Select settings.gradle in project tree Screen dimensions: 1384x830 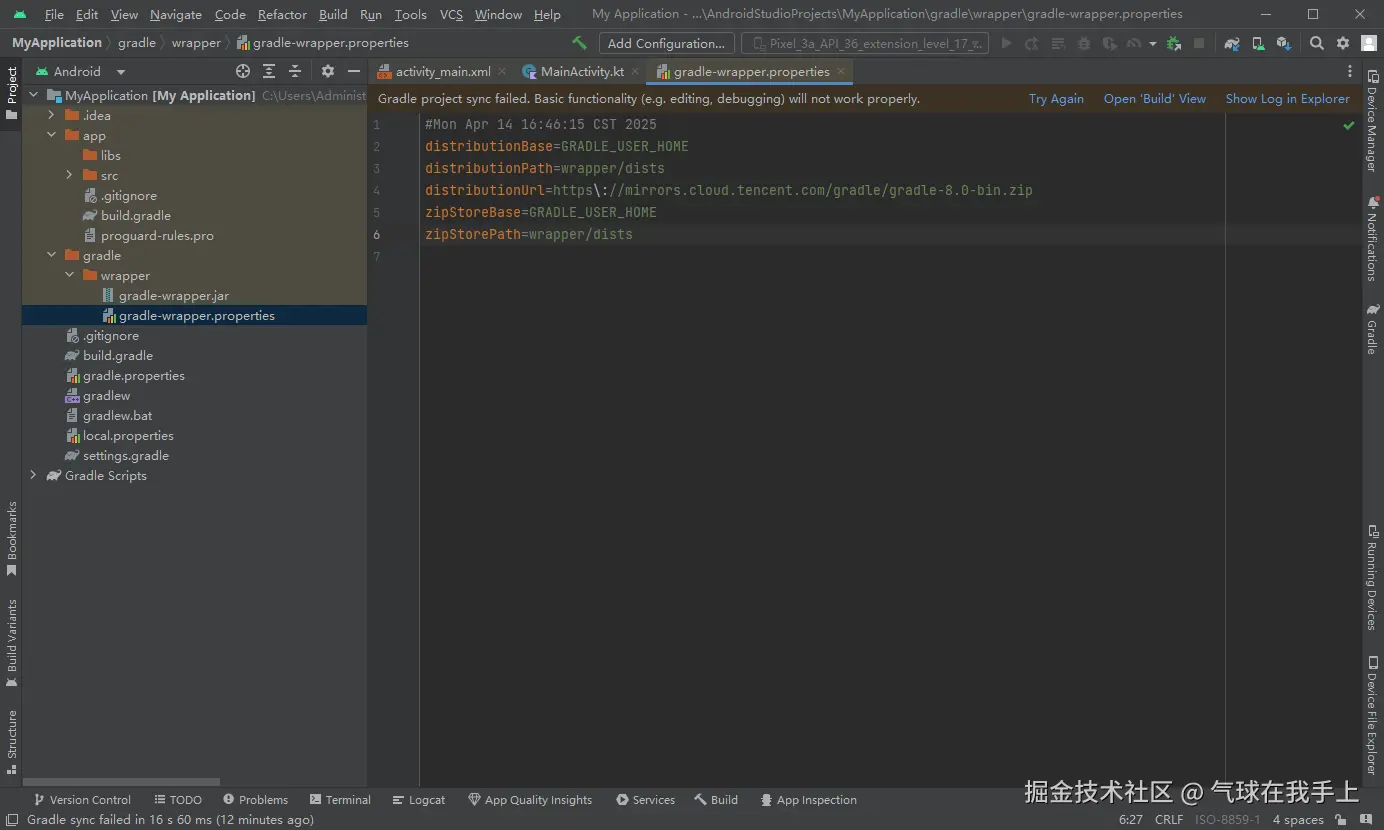[125, 455]
